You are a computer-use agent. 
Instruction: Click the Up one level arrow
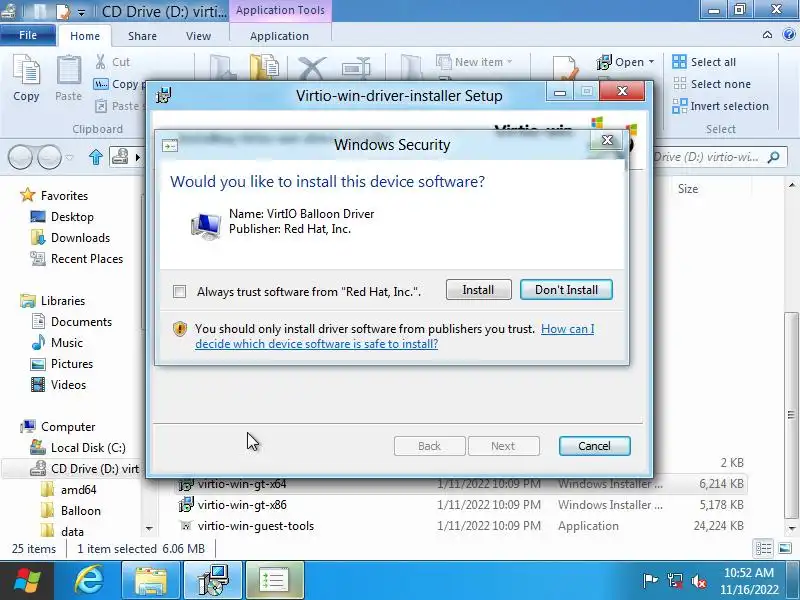96,157
